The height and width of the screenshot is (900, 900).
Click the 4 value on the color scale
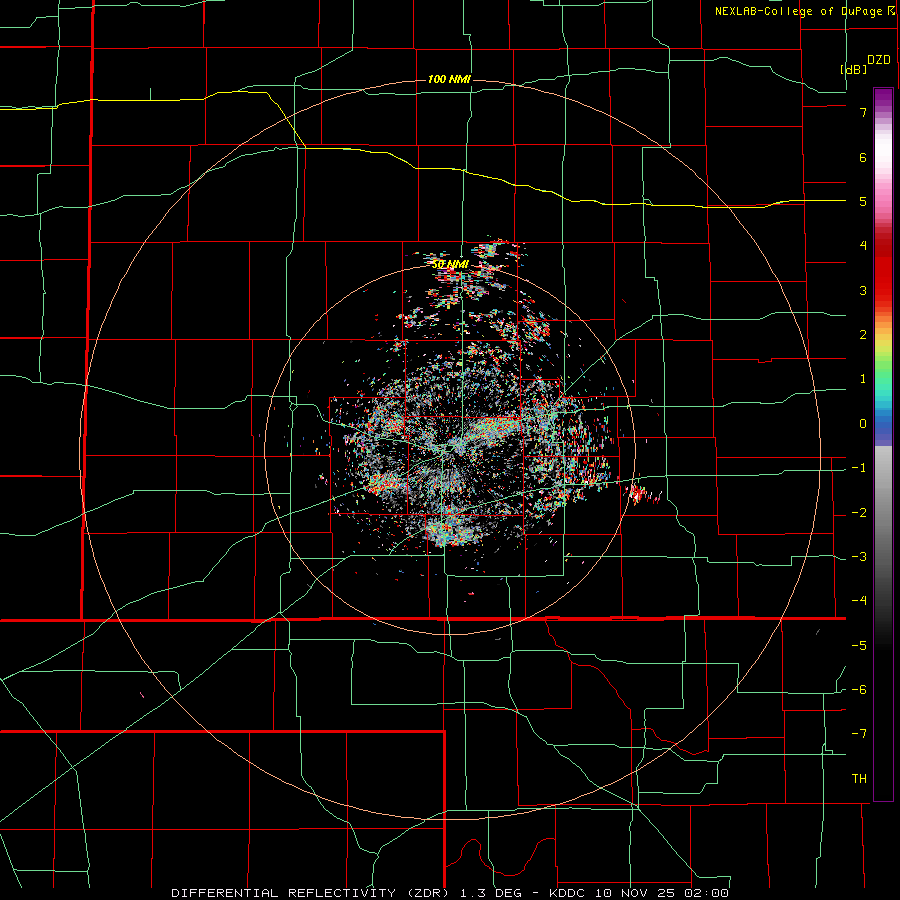pos(863,246)
